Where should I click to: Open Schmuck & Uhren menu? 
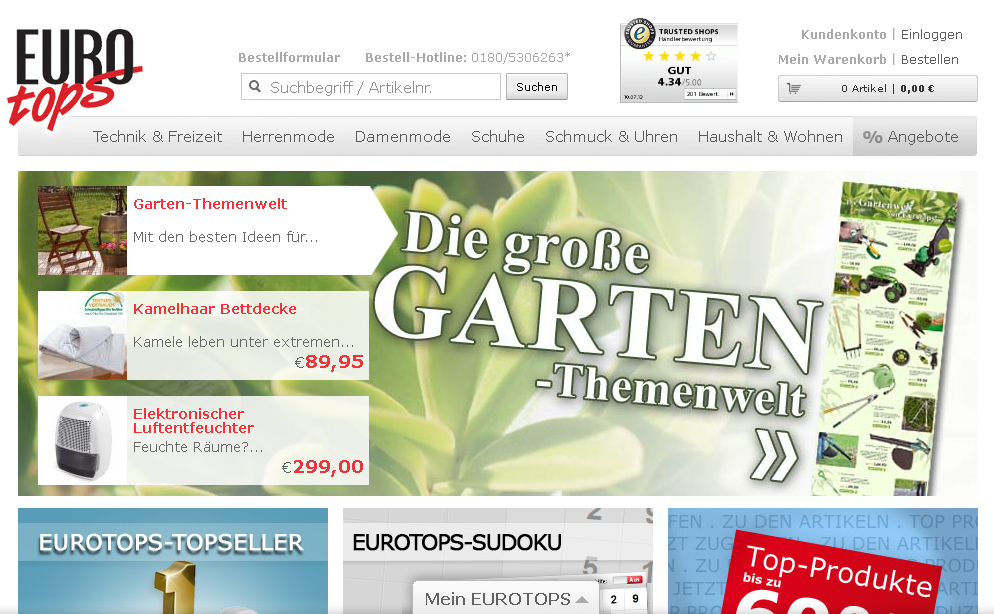point(611,137)
